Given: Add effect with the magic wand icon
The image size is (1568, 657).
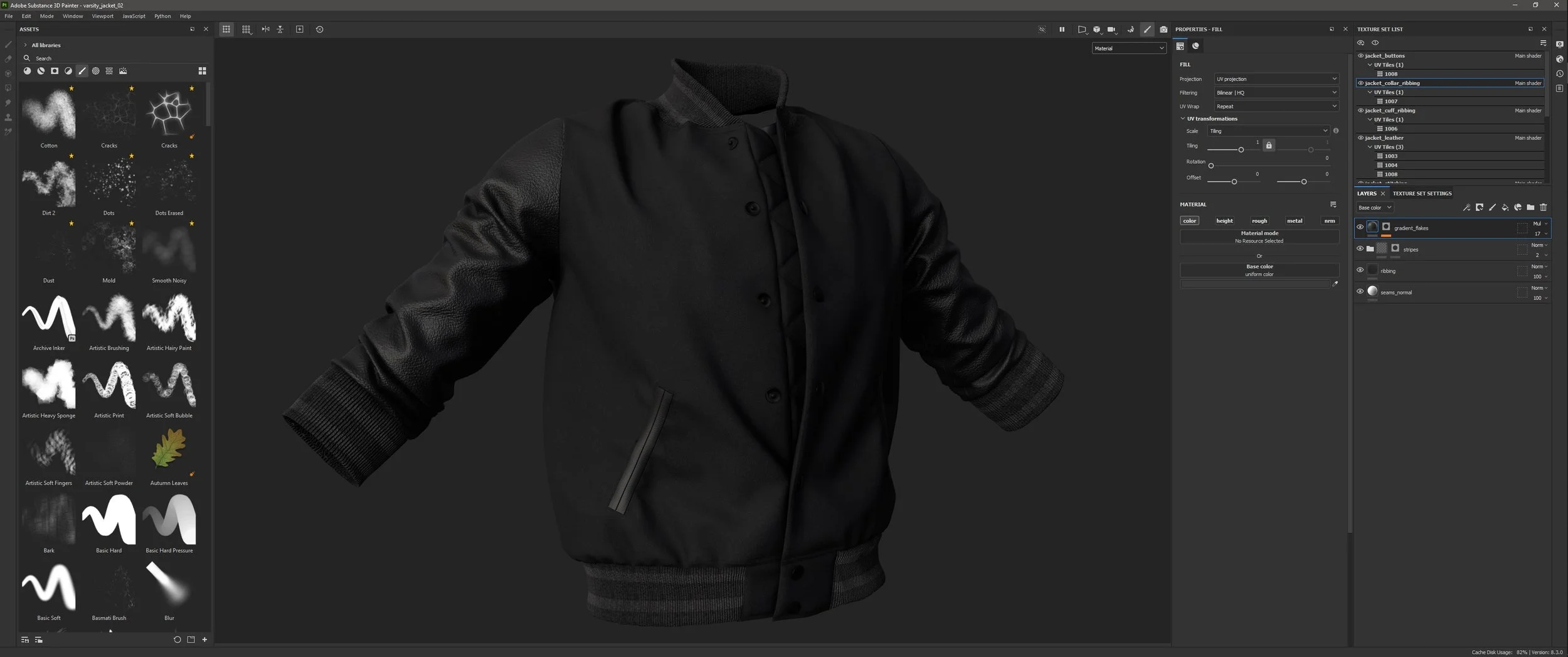Looking at the screenshot, I should (1466, 207).
